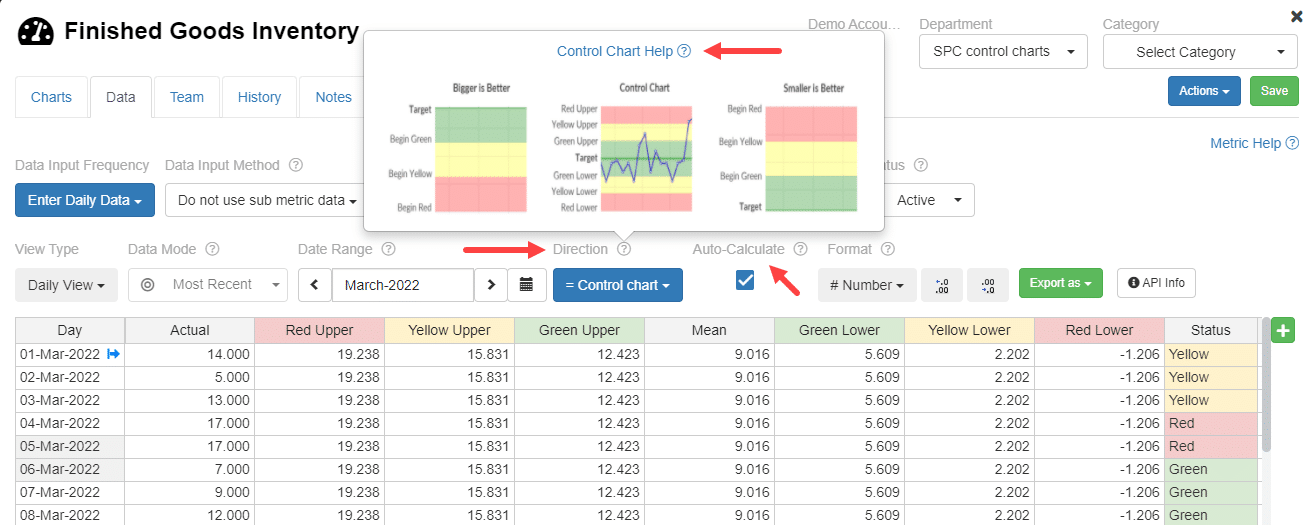Click the green plus add column button
The image size is (1310, 525).
pyautogui.click(x=1283, y=330)
